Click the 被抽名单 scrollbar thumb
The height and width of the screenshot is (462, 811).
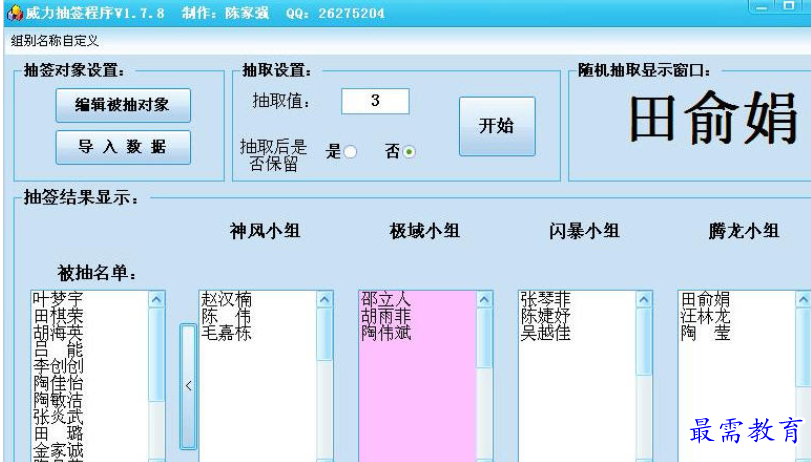pos(157,355)
